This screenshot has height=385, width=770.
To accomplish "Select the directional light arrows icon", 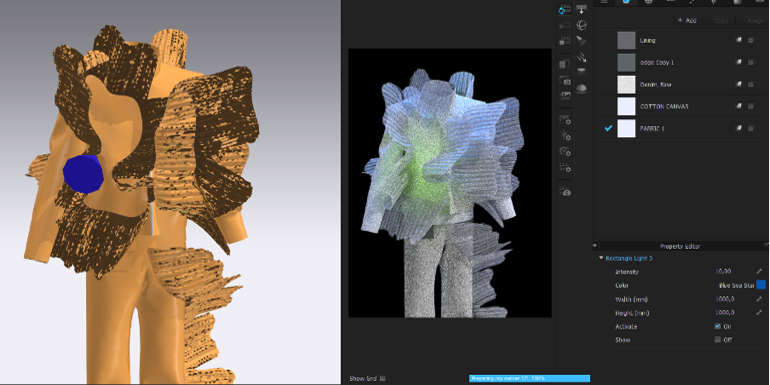I will point(581,56).
